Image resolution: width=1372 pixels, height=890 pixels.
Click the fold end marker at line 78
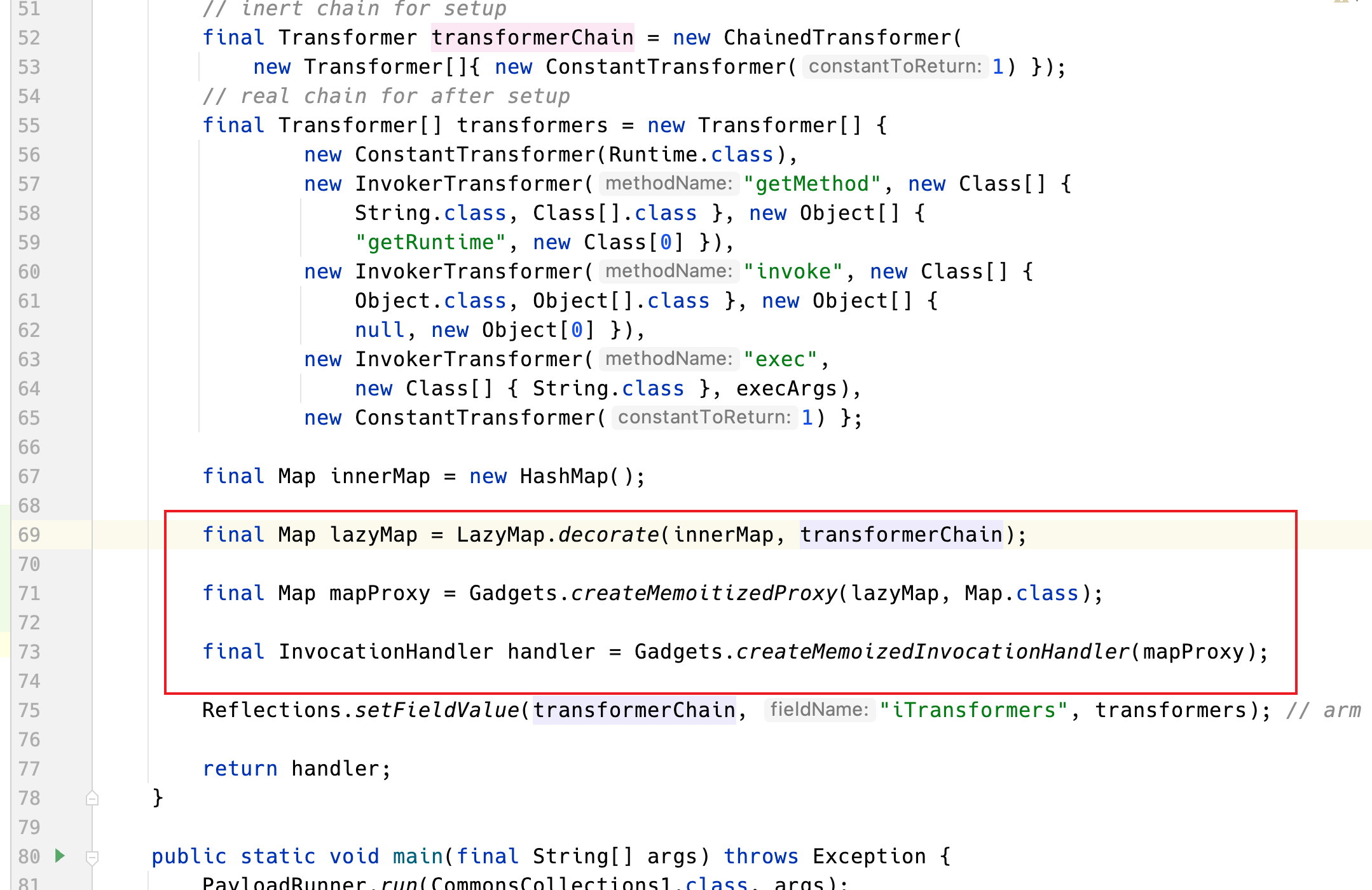click(x=92, y=798)
